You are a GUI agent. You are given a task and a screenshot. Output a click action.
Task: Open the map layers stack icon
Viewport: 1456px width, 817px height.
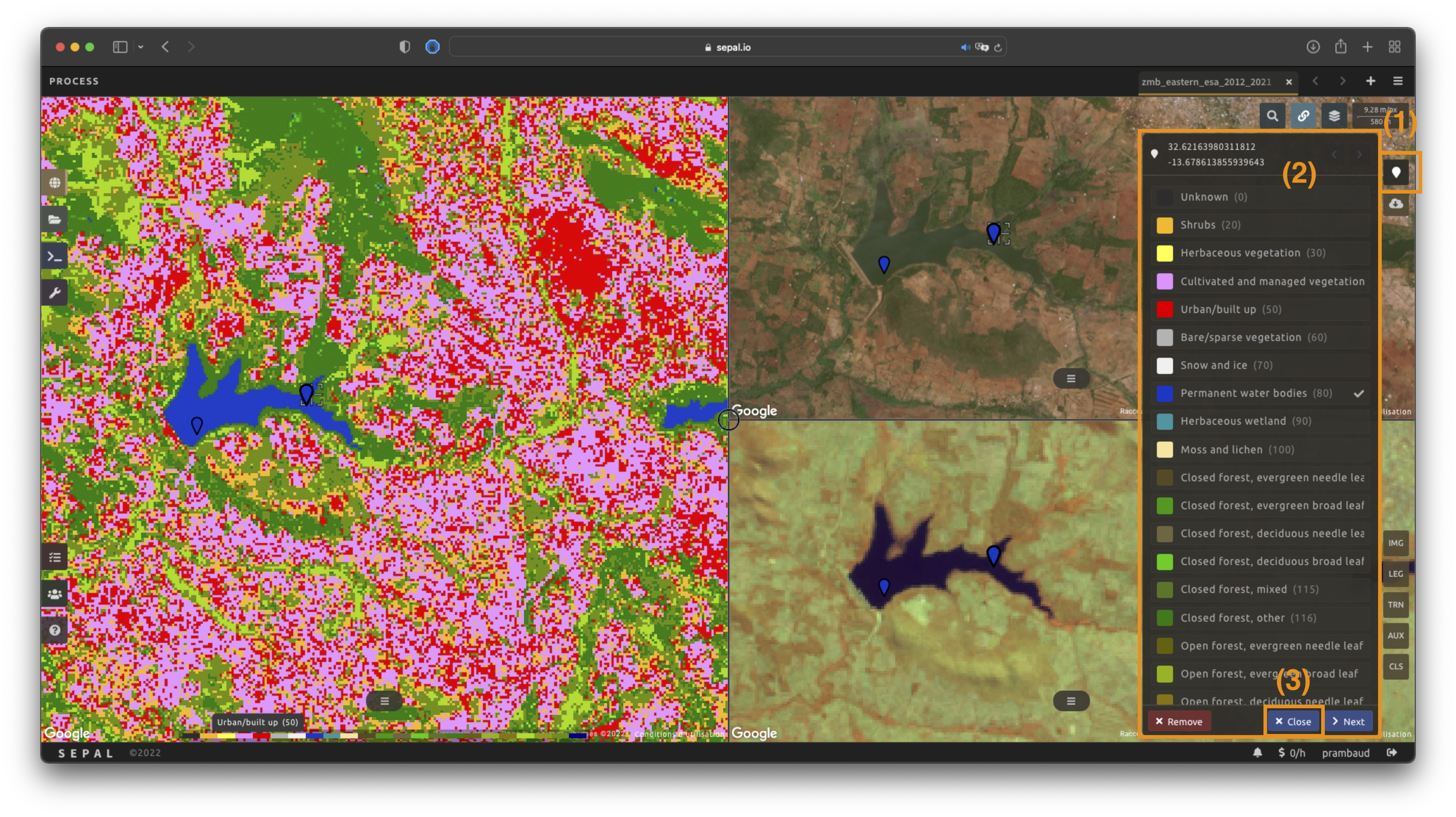pyautogui.click(x=1334, y=116)
